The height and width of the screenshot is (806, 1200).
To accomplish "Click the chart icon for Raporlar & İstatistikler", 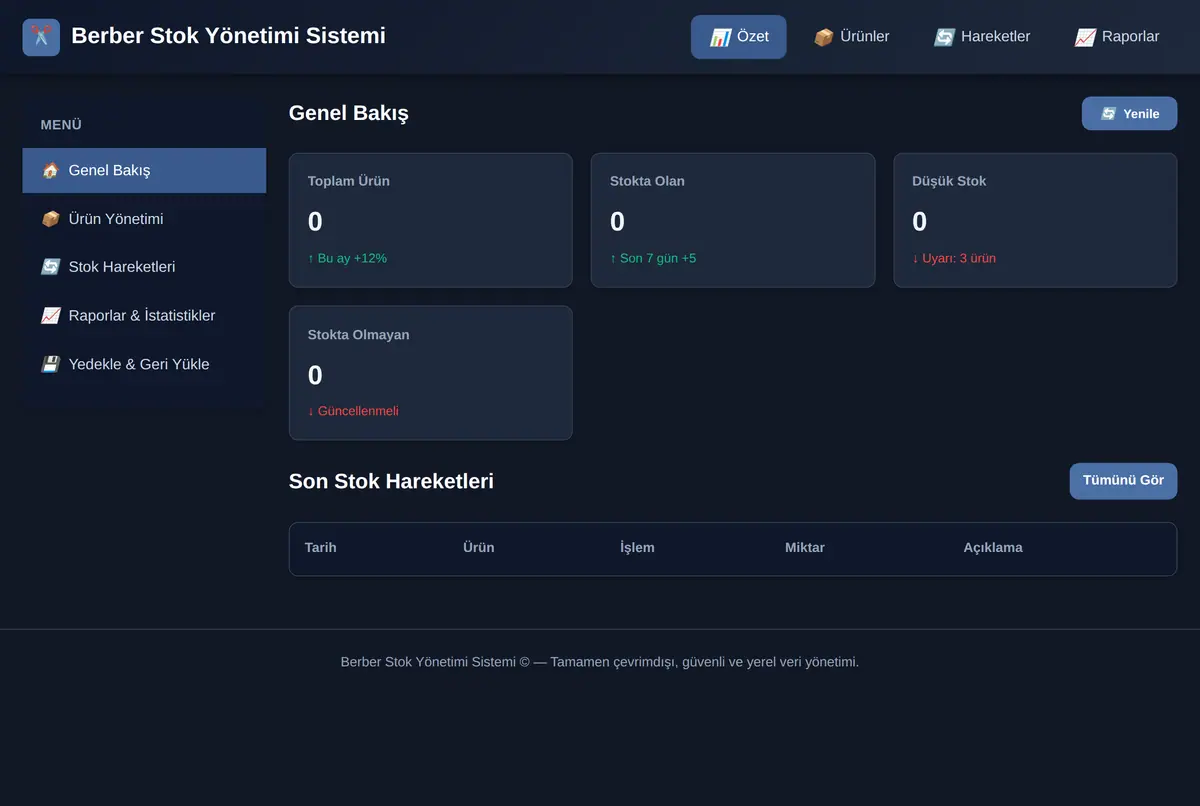I will coord(50,316).
